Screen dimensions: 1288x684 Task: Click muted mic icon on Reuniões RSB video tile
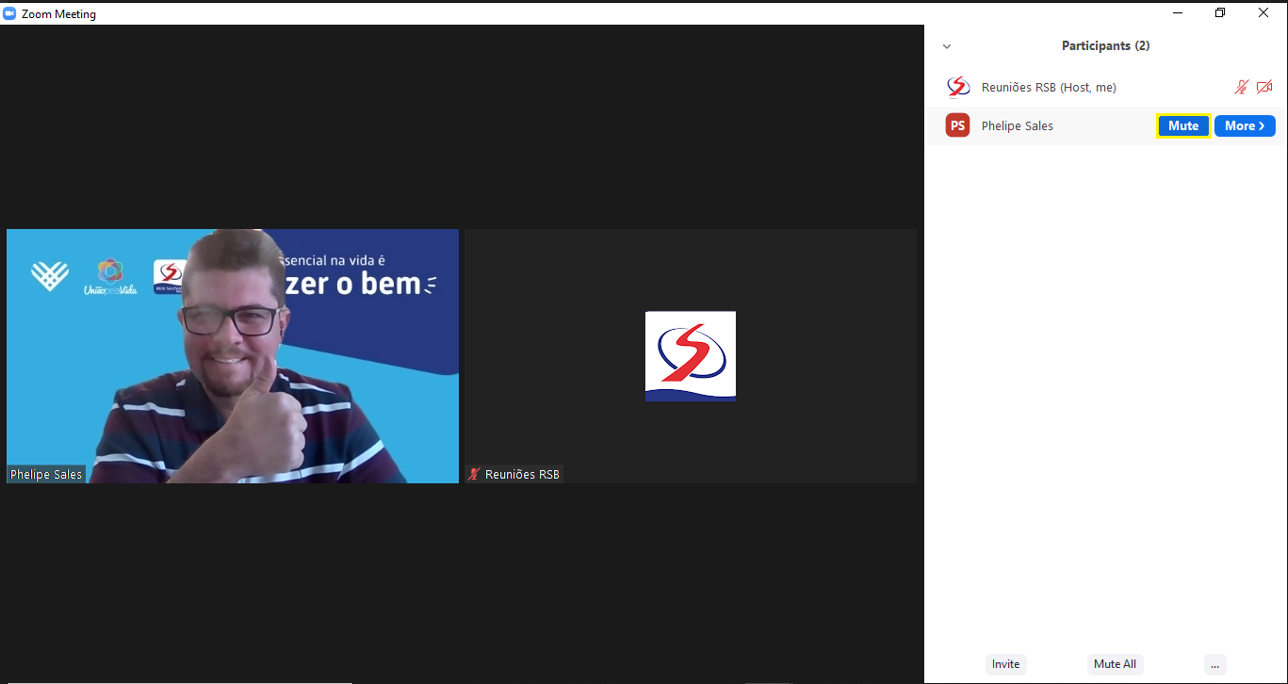(x=474, y=474)
